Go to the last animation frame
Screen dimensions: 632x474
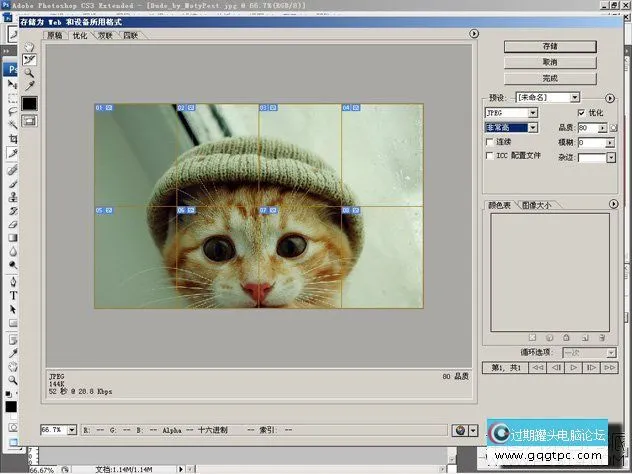(x=609, y=368)
